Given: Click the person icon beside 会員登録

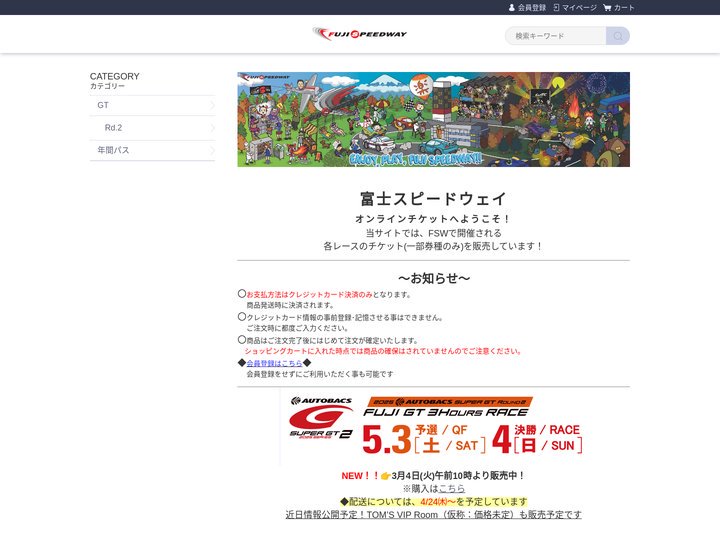Looking at the screenshot, I should click(x=512, y=7).
